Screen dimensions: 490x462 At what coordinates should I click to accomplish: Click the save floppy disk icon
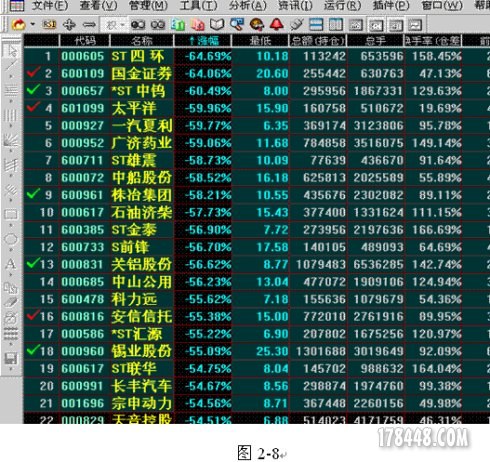point(10,359)
